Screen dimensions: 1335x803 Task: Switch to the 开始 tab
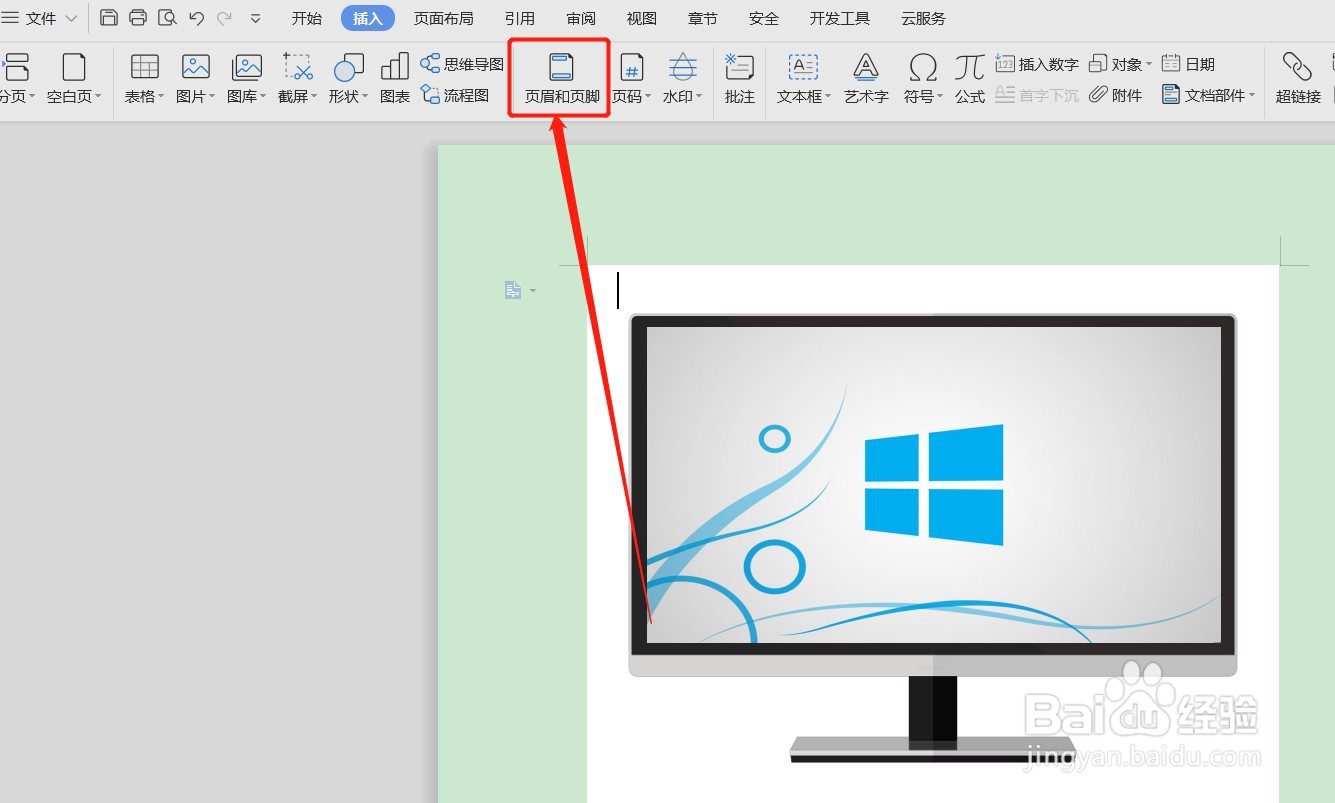(307, 18)
